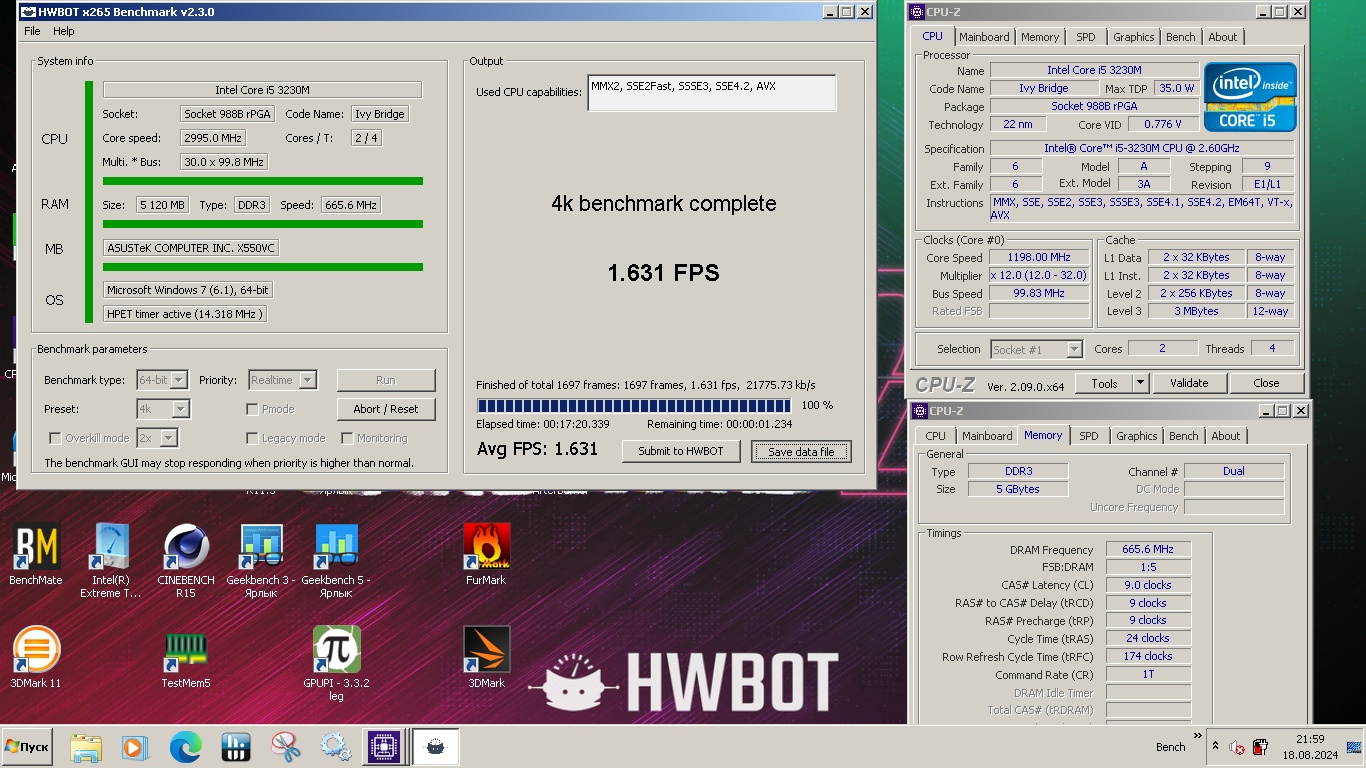This screenshot has width=1366, height=768.
Task: Open gears settings icon in taskbar
Action: (x=335, y=746)
